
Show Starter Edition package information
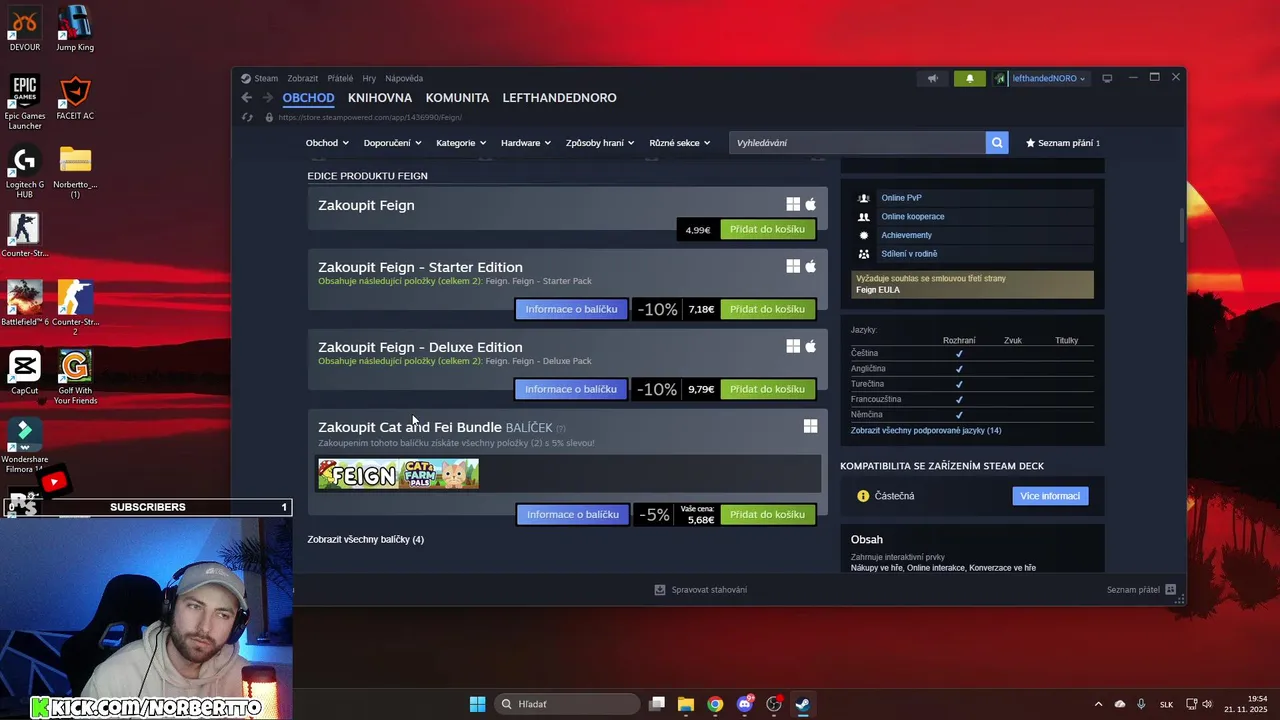pyautogui.click(x=571, y=309)
